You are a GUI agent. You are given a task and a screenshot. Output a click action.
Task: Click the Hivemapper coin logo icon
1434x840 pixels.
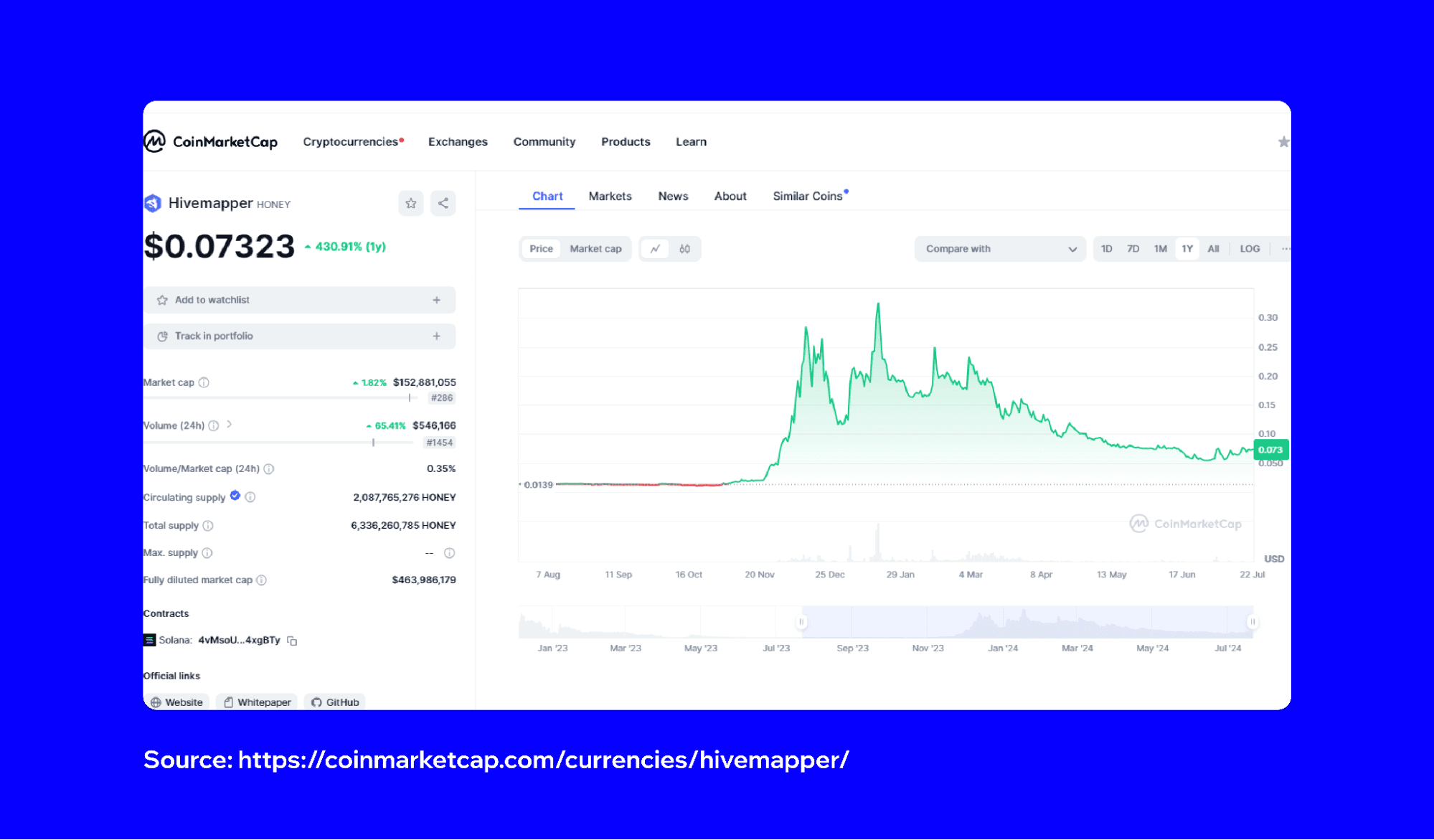pos(152,204)
